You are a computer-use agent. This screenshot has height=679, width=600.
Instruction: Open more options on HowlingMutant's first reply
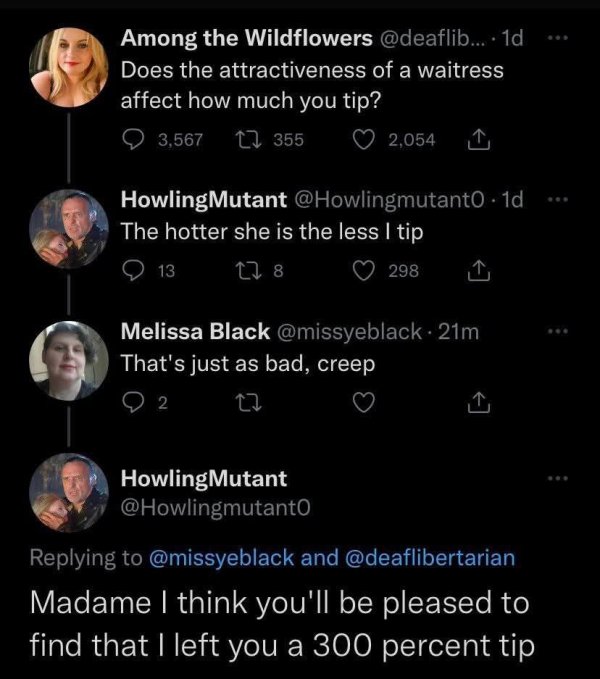561,199
